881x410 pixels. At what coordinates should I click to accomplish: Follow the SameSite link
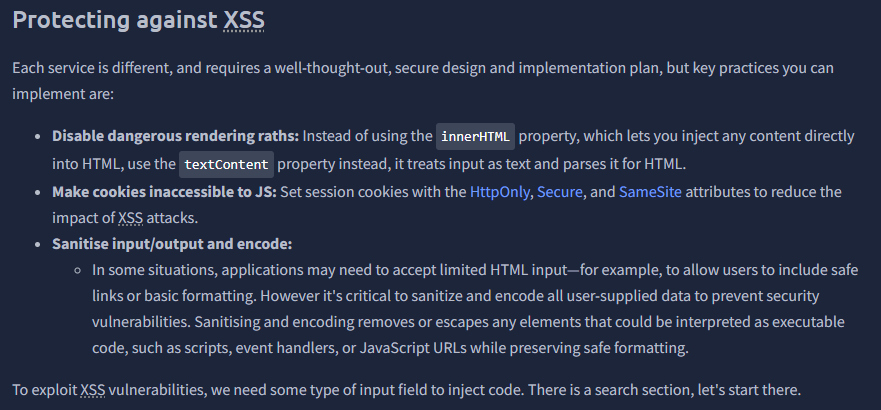click(650, 191)
